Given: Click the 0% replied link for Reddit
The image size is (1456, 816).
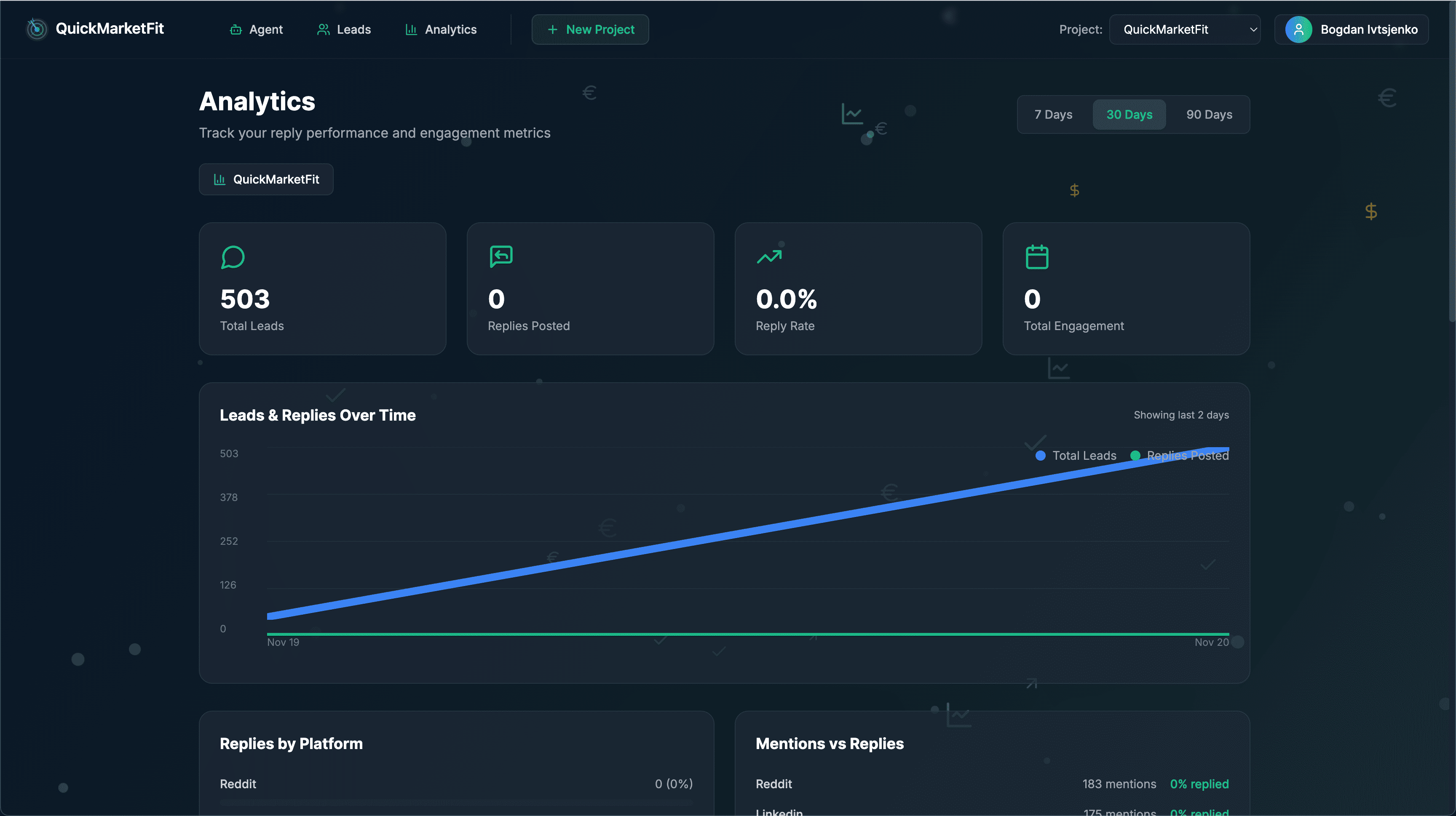Looking at the screenshot, I should tap(1199, 784).
